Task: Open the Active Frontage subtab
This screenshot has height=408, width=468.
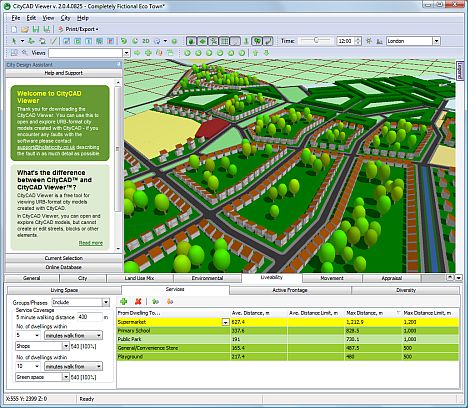Action: point(290,290)
